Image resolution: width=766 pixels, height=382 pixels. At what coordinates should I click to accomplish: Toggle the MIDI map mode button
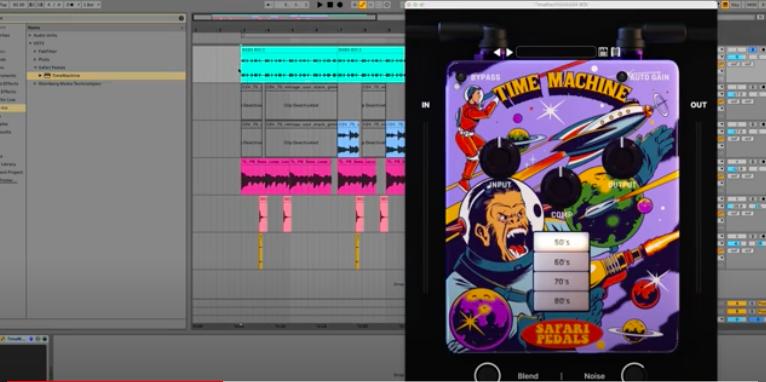(751, 4)
